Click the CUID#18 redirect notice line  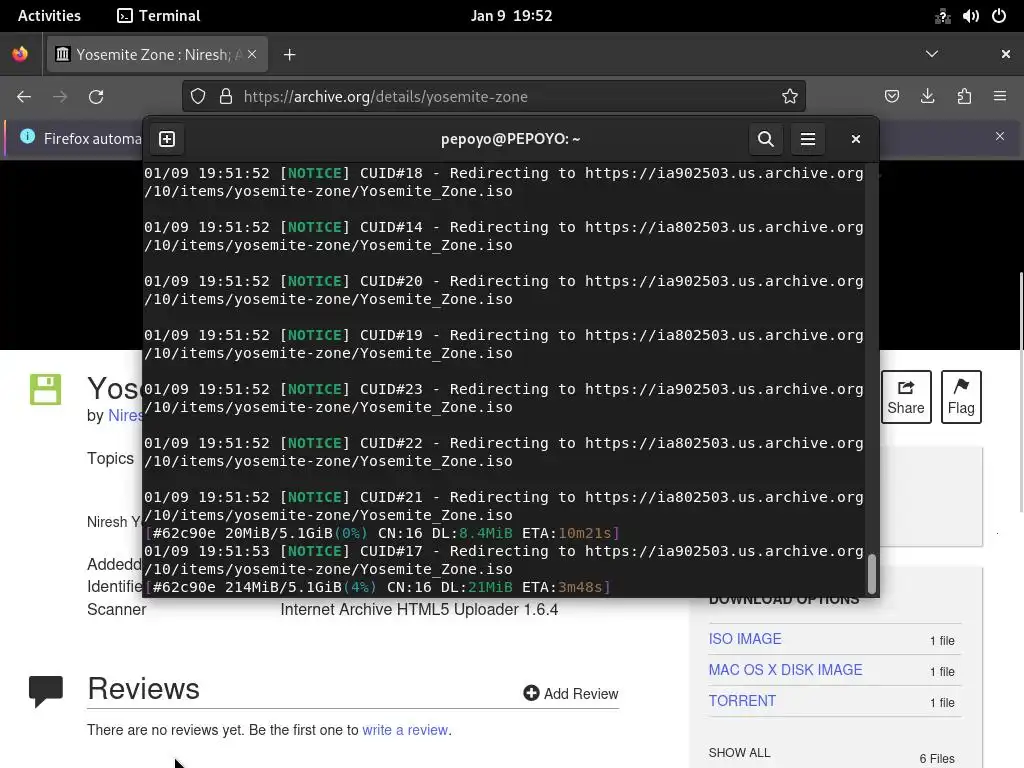tap(504, 182)
